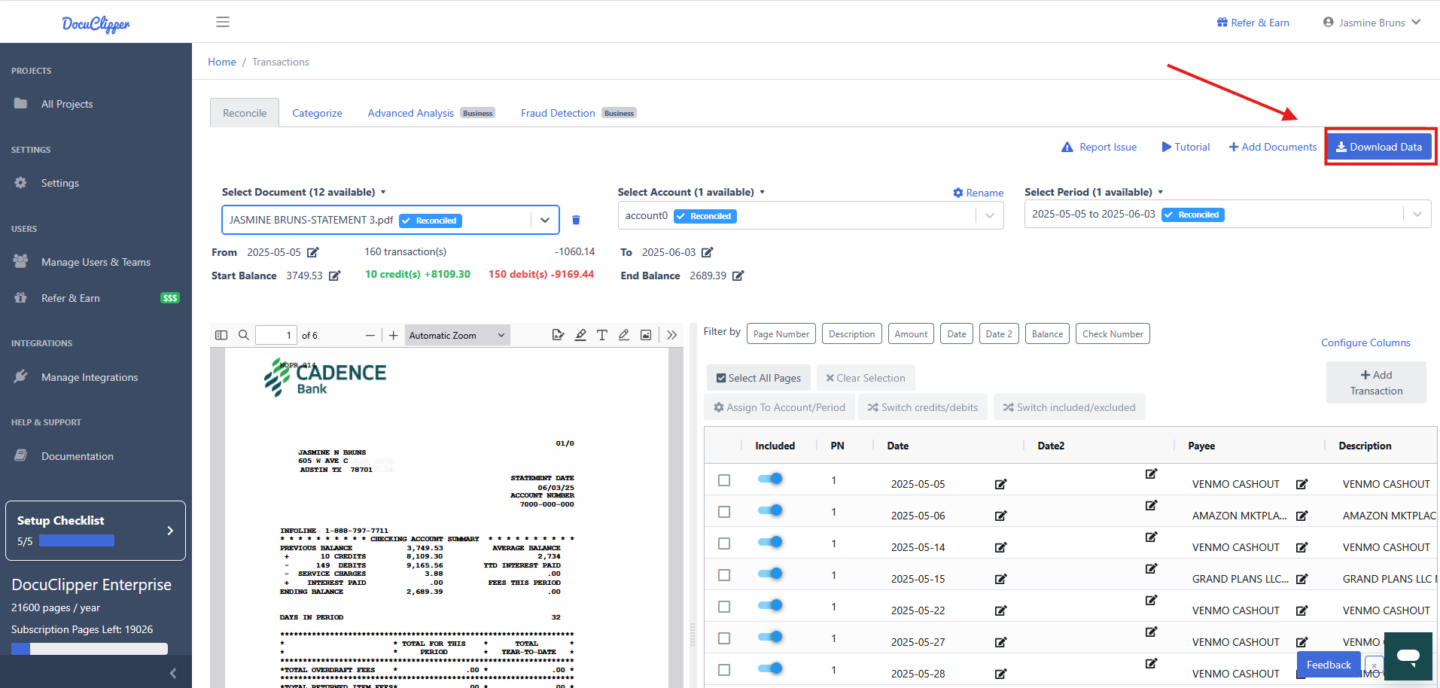Open the account0 account dropdown

(x=810, y=216)
